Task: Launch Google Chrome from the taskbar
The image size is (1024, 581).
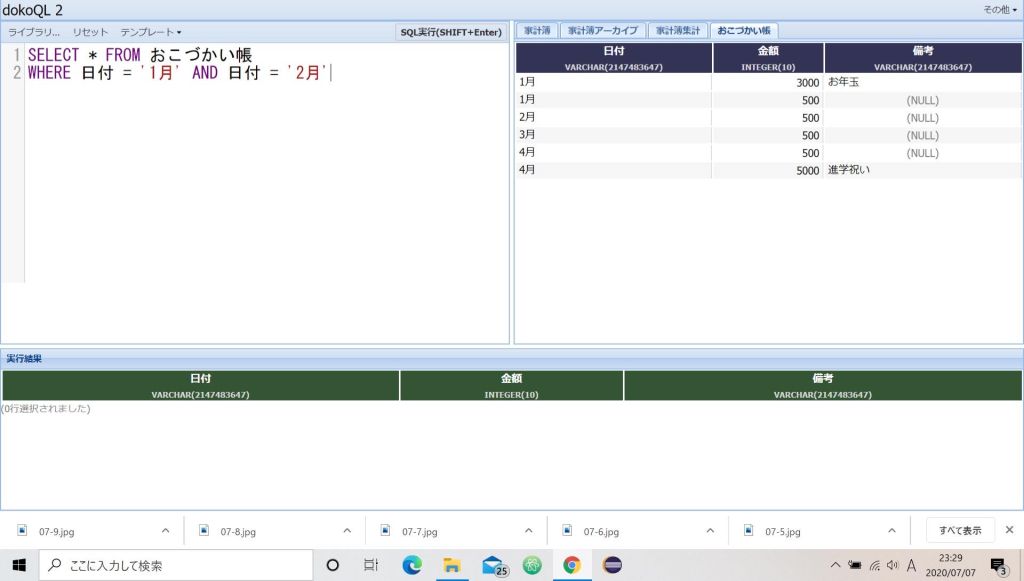Action: point(572,565)
